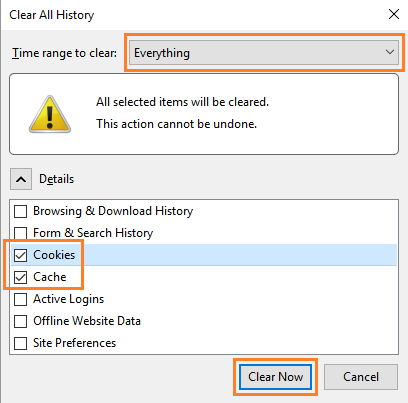Click the dropdown chevron next to Everything
Image resolution: width=408 pixels, height=403 pixels.
coord(390,52)
